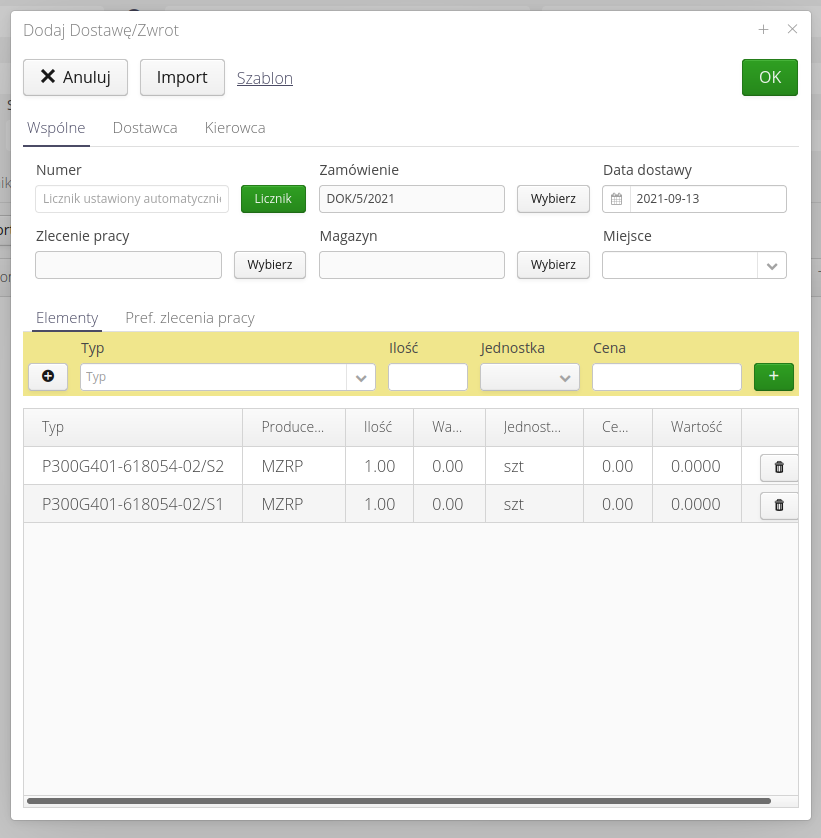
Task: Click the horizontal scrollbar under the table
Action: point(400,801)
